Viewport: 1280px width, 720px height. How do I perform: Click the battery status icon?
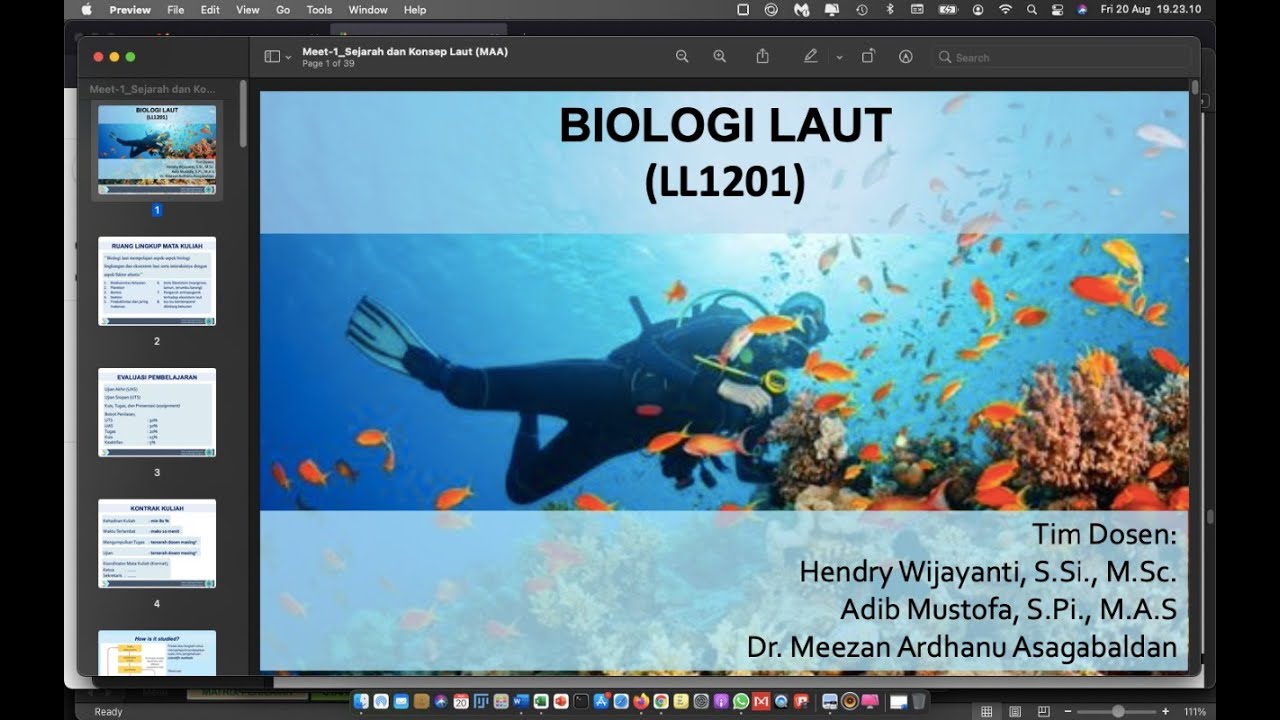(x=948, y=9)
